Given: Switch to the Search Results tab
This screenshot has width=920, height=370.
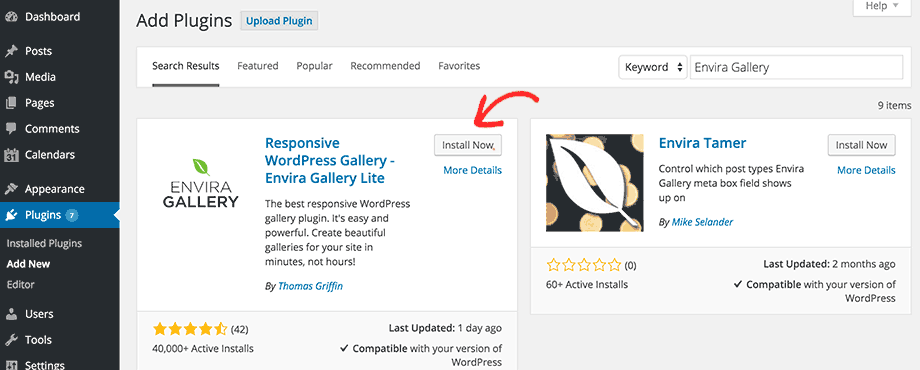Looking at the screenshot, I should tap(185, 66).
